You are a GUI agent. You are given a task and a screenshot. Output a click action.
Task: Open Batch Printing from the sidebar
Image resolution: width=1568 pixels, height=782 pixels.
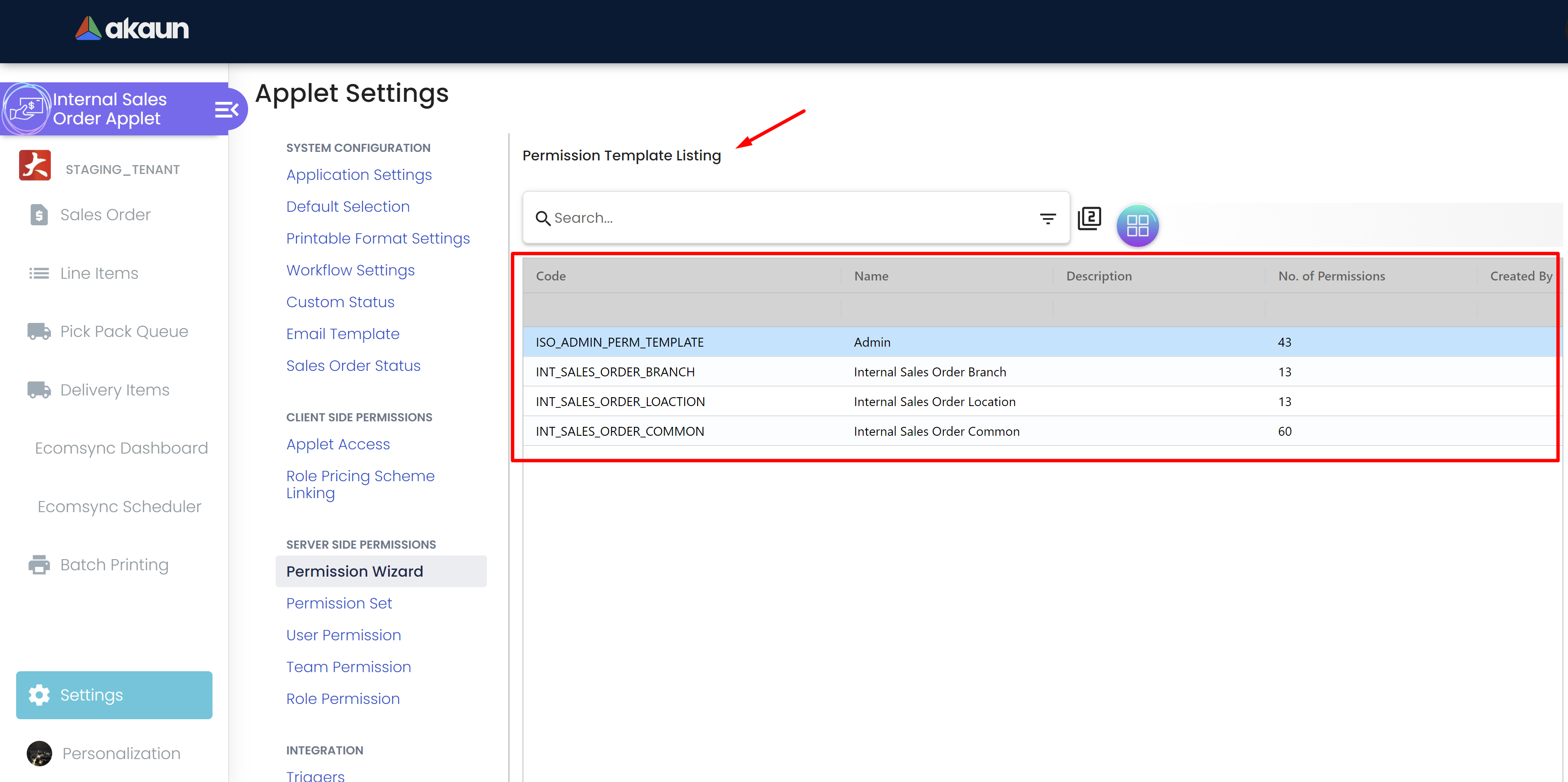coord(114,565)
